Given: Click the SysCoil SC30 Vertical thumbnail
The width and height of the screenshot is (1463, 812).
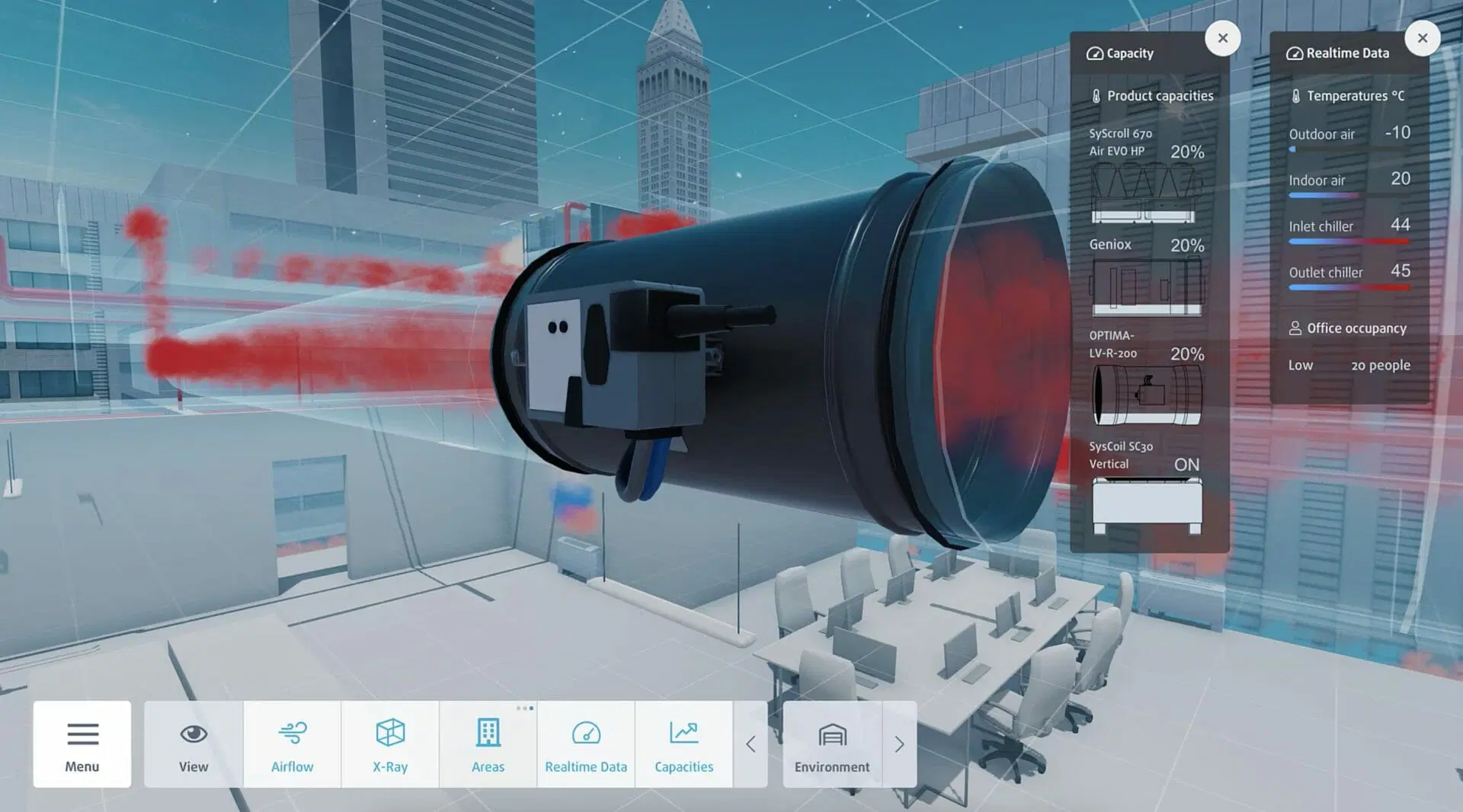Looking at the screenshot, I should coord(1146,505).
